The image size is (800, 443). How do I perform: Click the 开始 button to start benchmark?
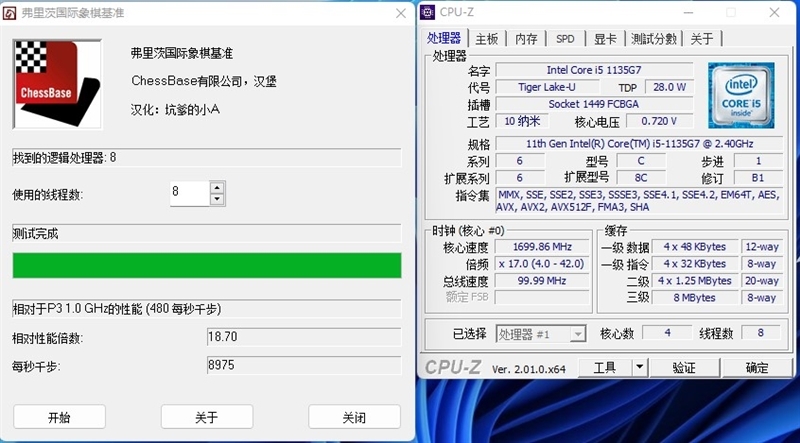59,417
